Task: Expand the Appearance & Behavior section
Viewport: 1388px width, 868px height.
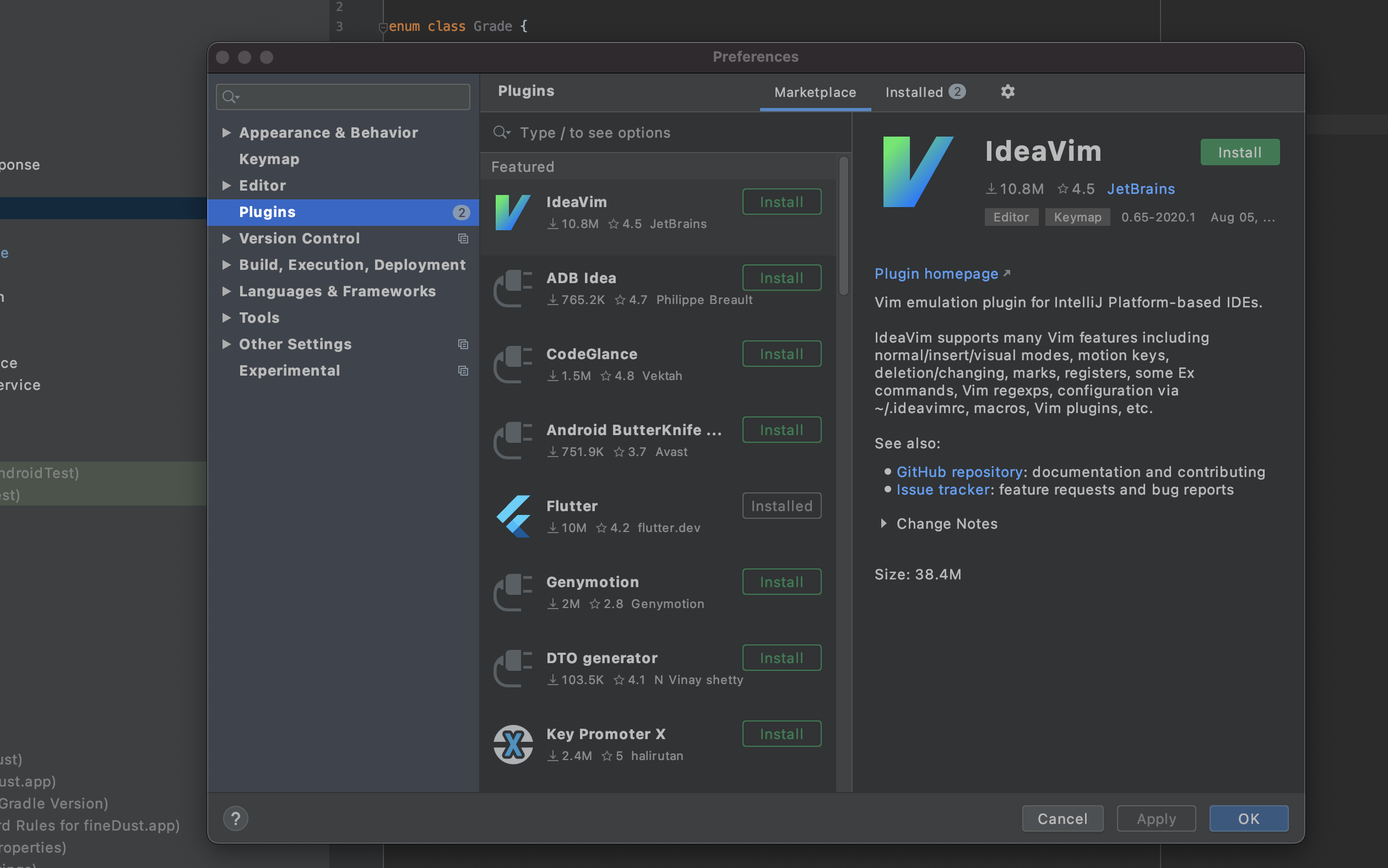Action: tap(226, 133)
